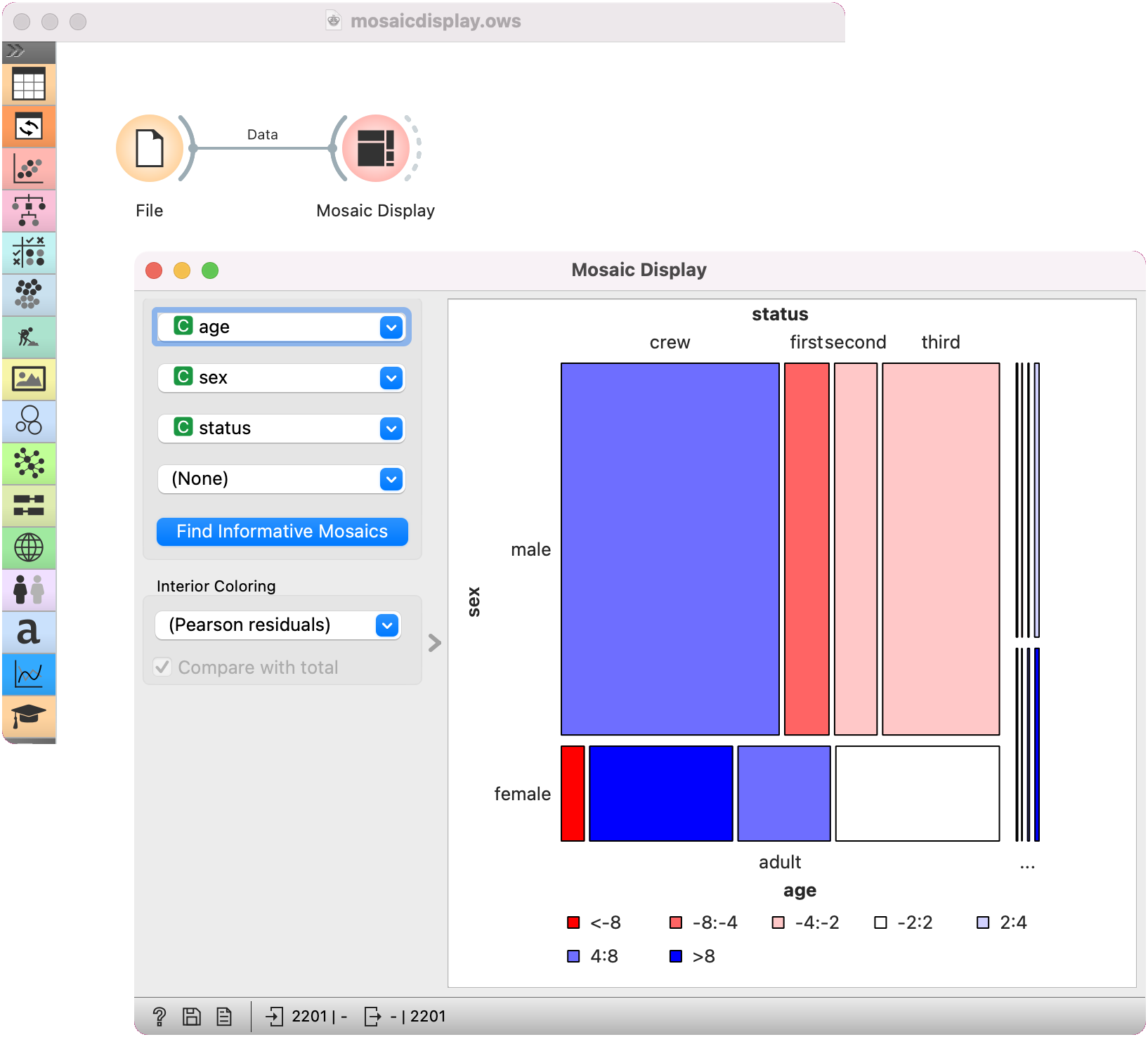Open the Model tree category icon

tap(29, 211)
